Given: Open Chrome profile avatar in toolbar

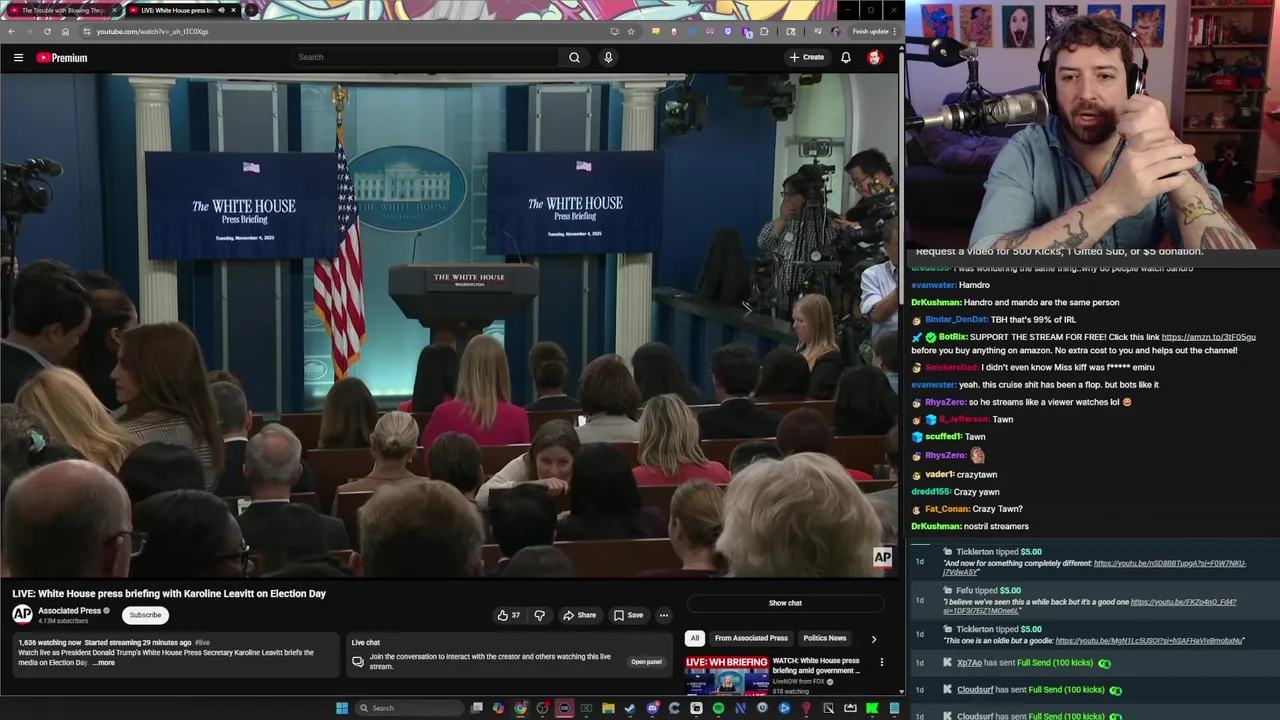Looking at the screenshot, I should [836, 31].
